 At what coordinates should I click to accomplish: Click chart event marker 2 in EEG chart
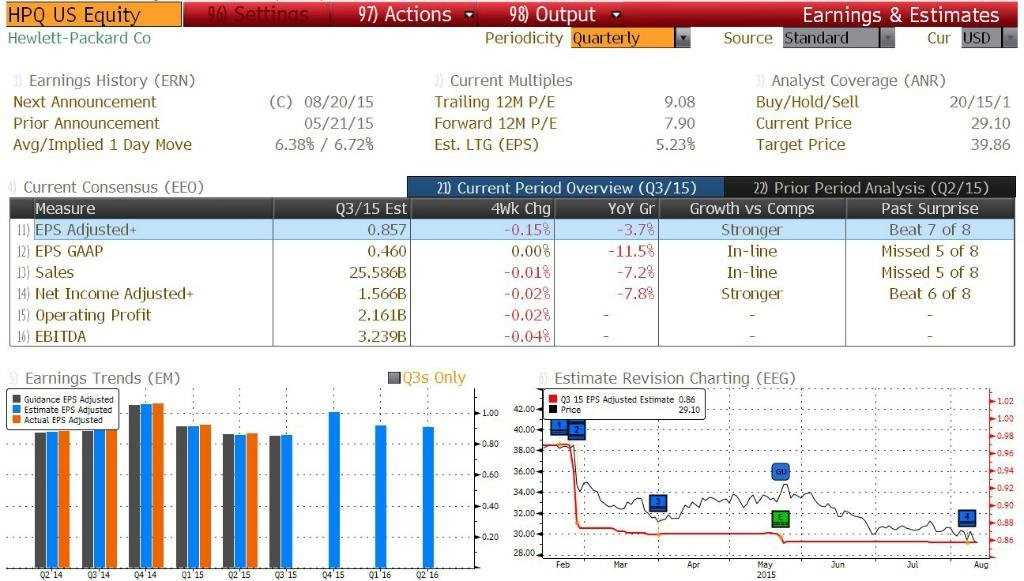[x=577, y=430]
